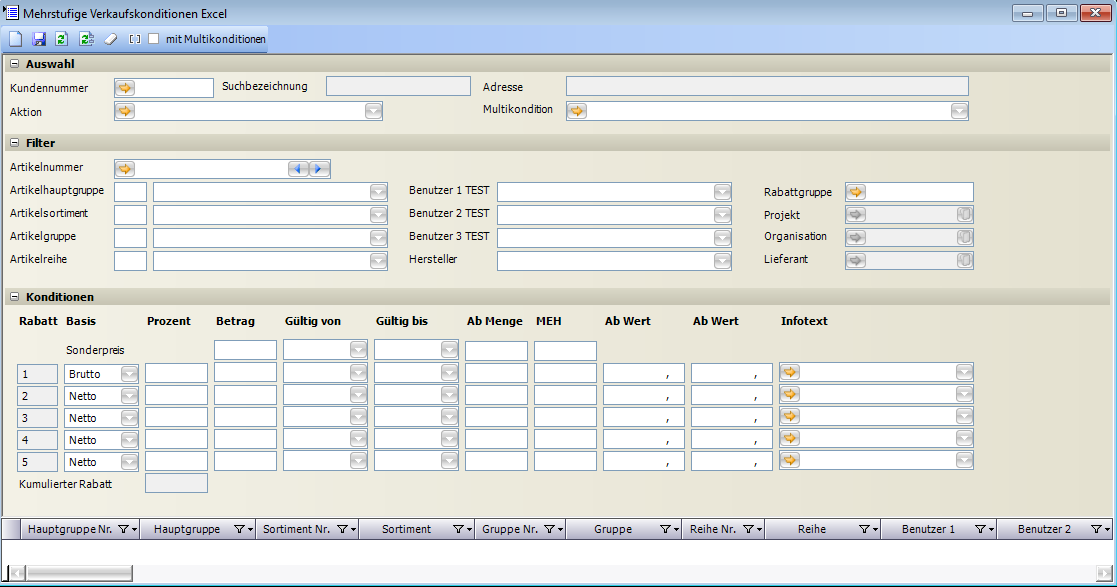The height and width of the screenshot is (587, 1117).
Task: Expand the Hersteller dropdown
Action: 723,261
